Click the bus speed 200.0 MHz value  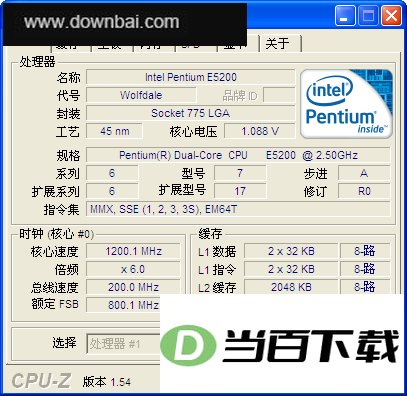(x=133, y=287)
